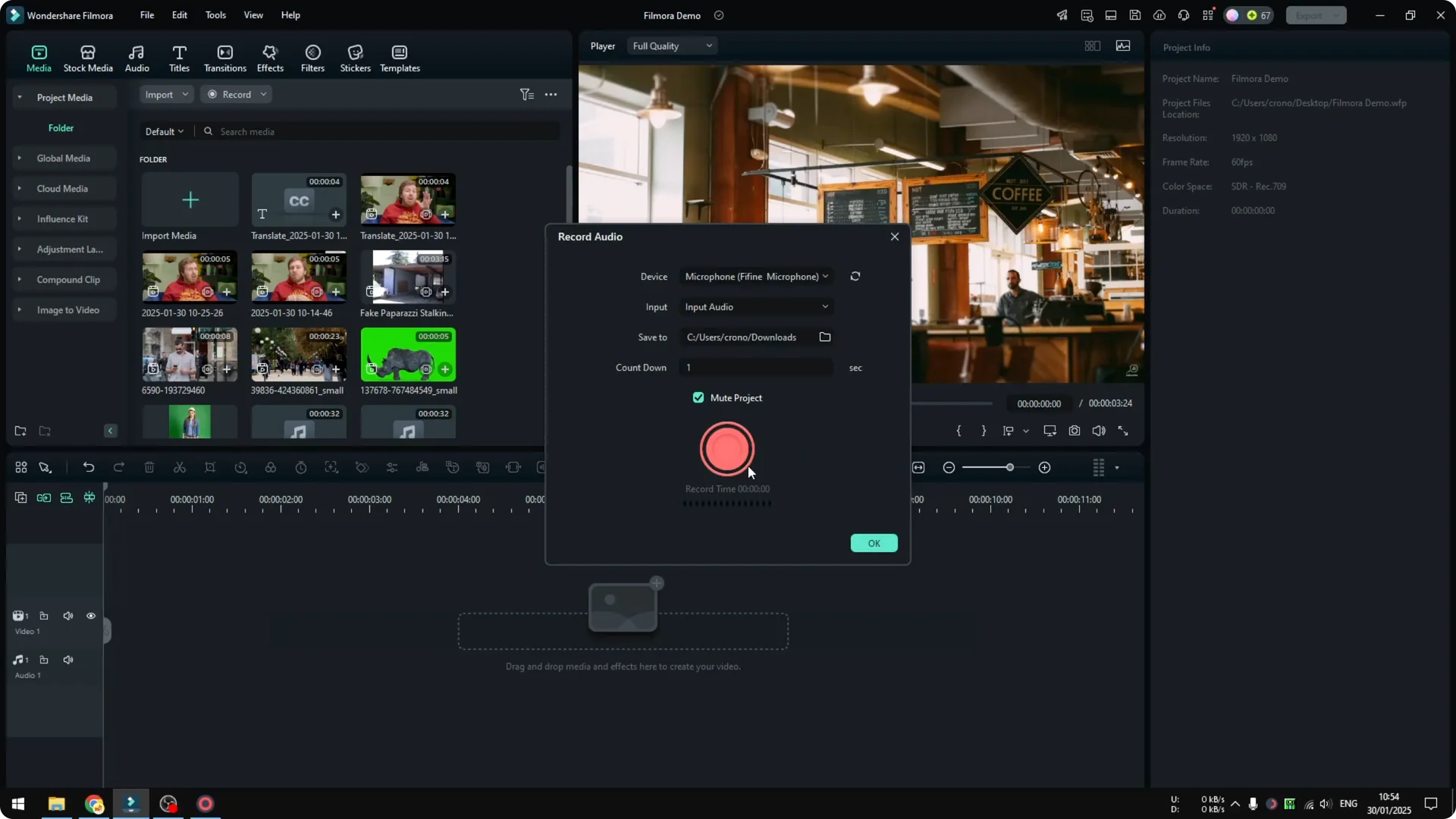Open the Tools menu

coord(215,15)
